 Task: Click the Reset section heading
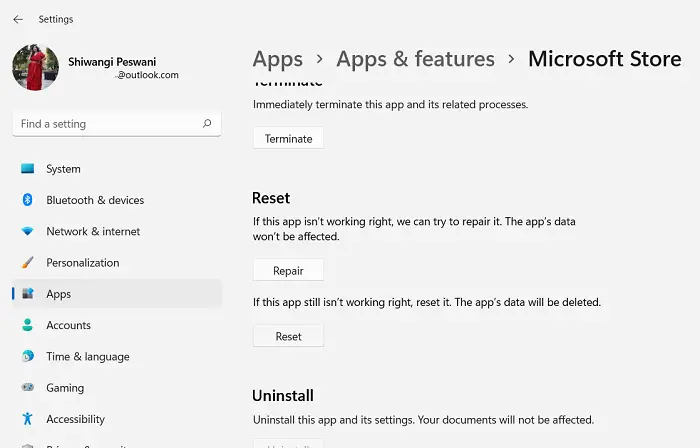[x=271, y=198]
